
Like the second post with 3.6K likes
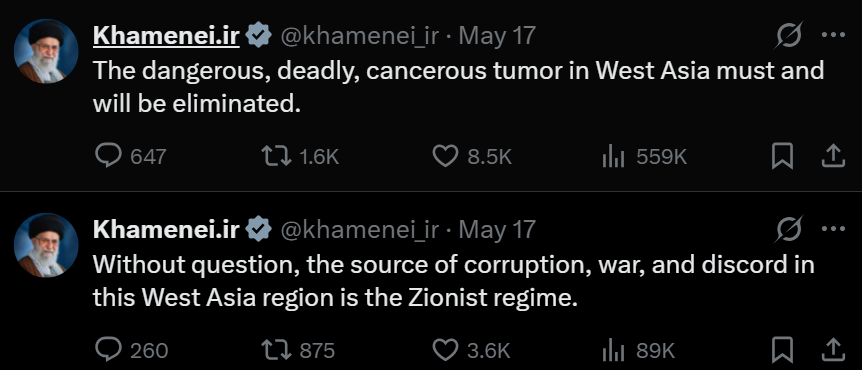point(471,350)
